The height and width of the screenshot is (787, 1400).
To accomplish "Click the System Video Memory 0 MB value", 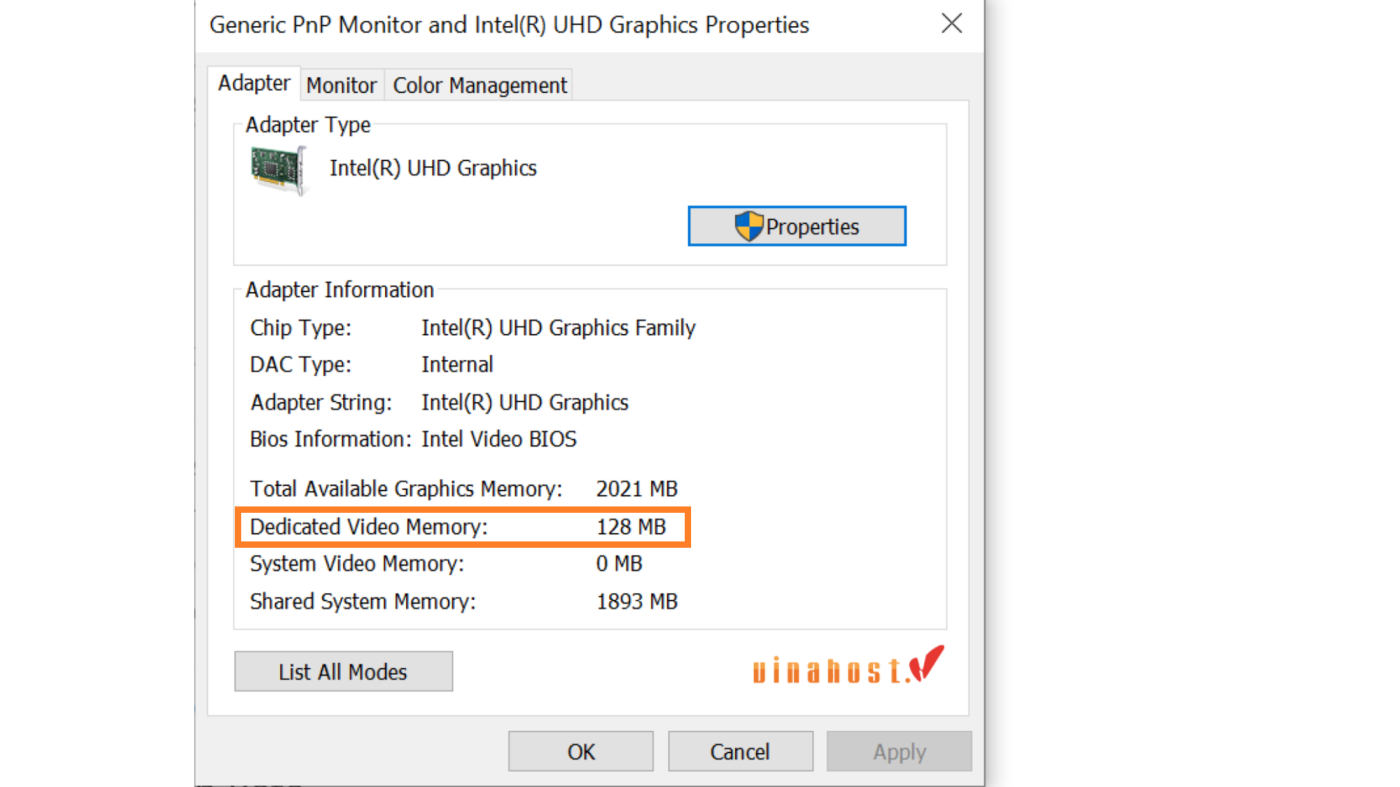I will pos(619,564).
